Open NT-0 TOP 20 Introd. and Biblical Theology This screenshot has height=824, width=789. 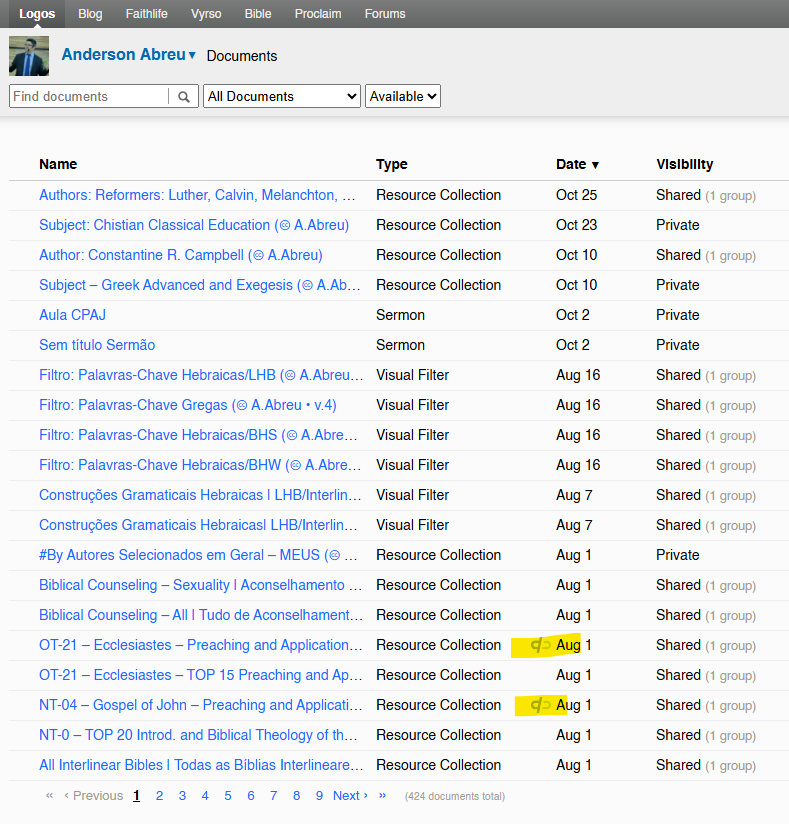[199, 735]
